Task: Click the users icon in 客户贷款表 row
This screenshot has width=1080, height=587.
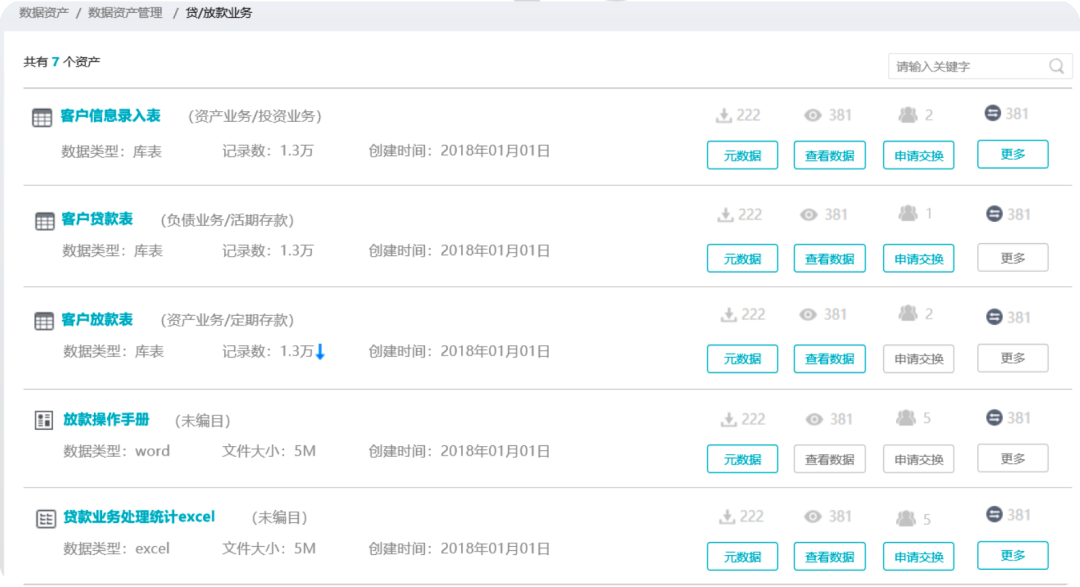Action: tap(908, 213)
